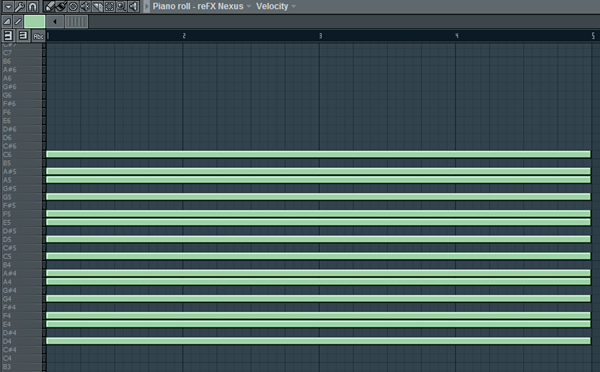Select the Mute tool
Screen dimensions: 600x372
coord(85,7)
